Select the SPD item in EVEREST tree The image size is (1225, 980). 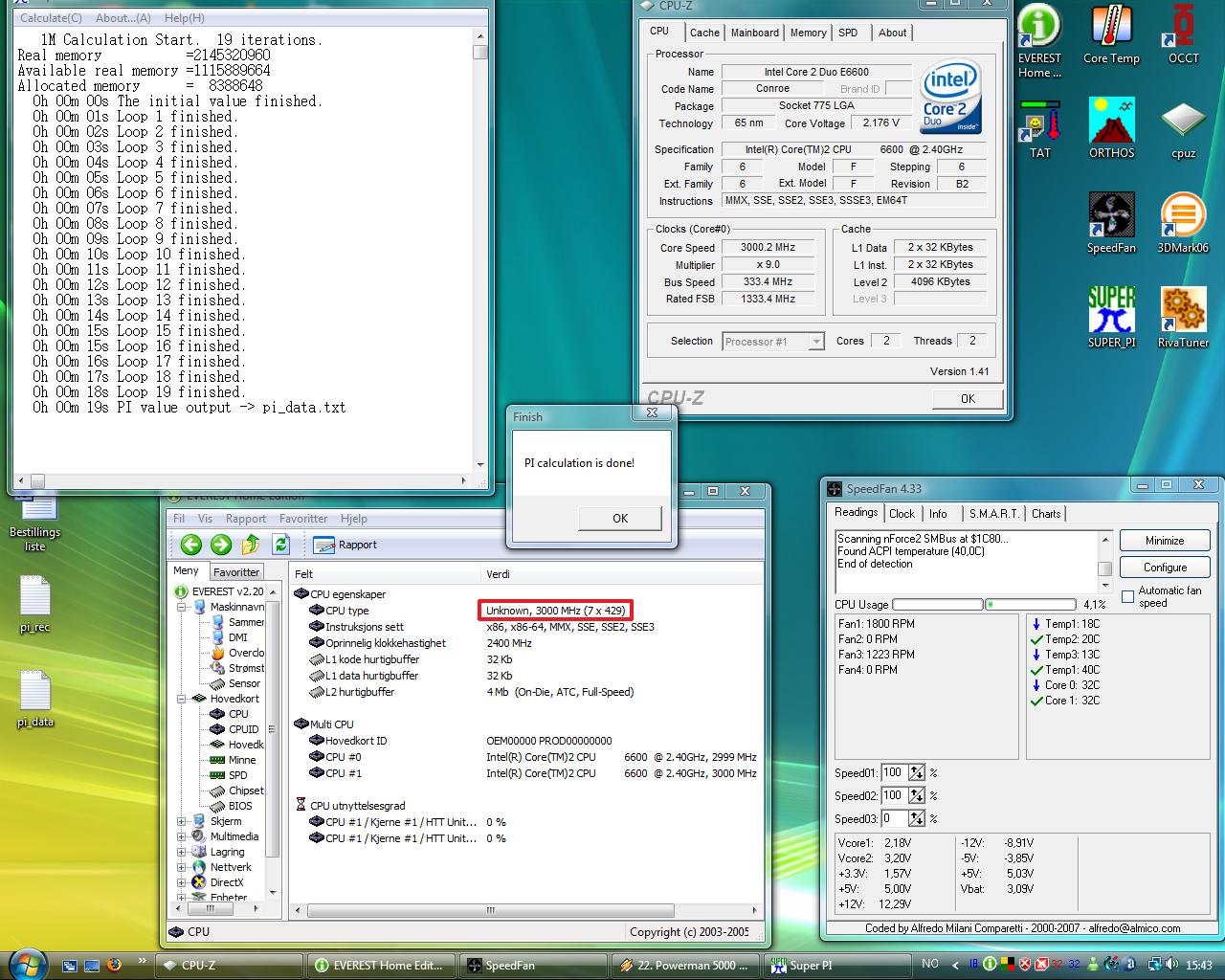click(229, 775)
